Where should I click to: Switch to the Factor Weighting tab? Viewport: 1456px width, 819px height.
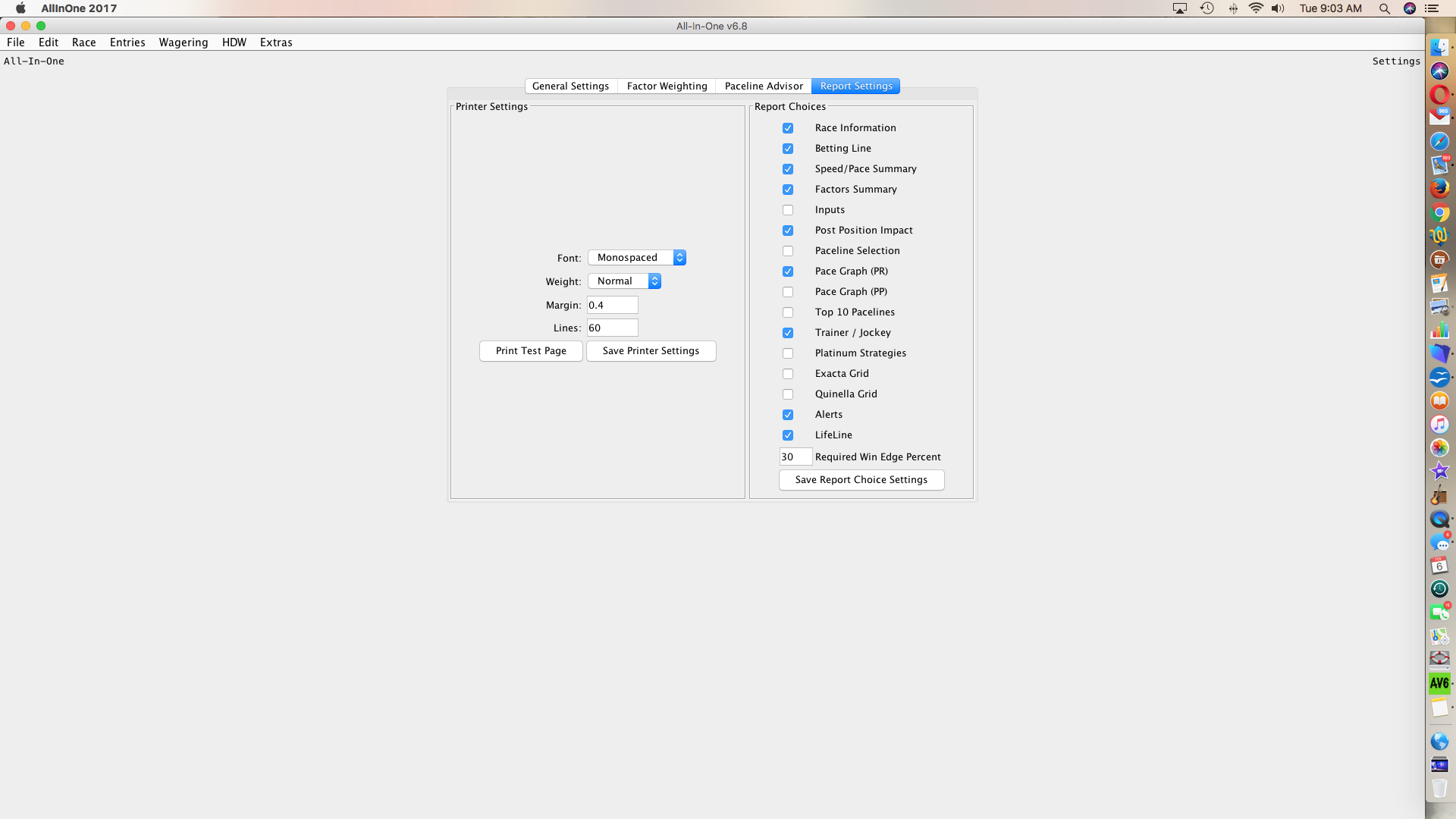click(667, 86)
